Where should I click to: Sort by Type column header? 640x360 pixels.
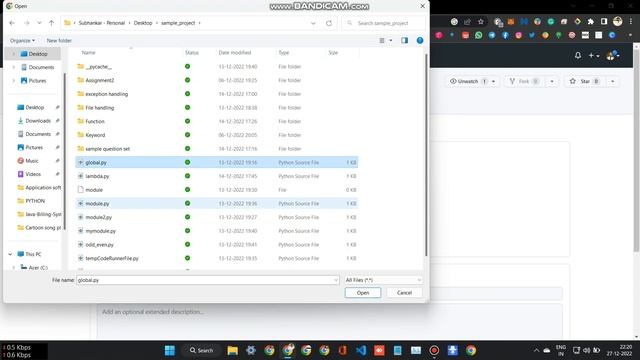pyautogui.click(x=284, y=53)
